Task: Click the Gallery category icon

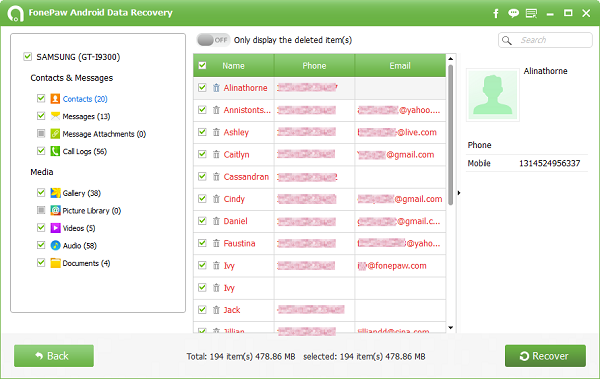Action: point(55,193)
